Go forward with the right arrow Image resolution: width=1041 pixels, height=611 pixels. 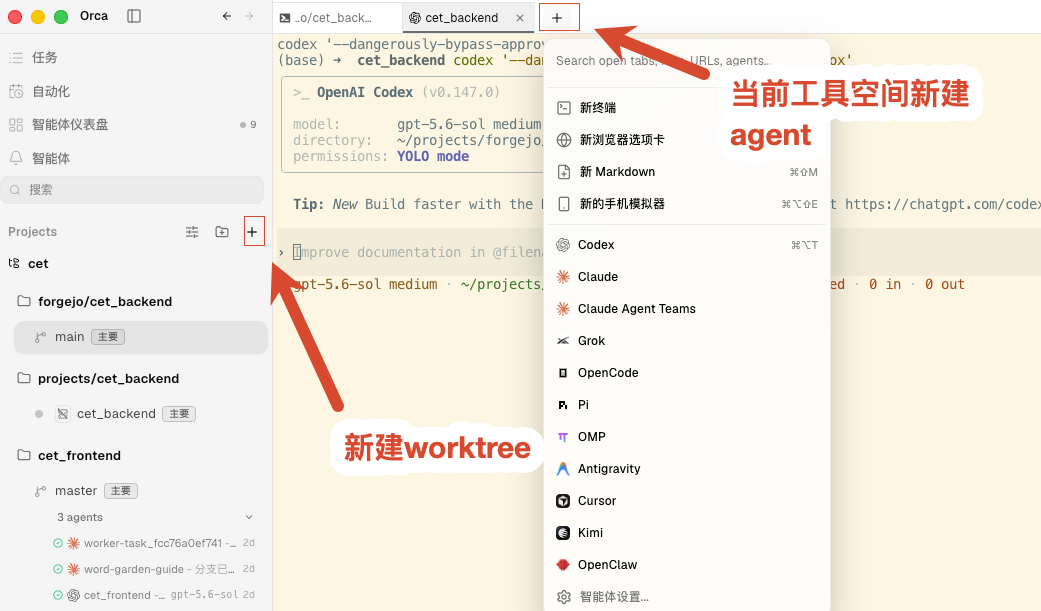point(249,16)
